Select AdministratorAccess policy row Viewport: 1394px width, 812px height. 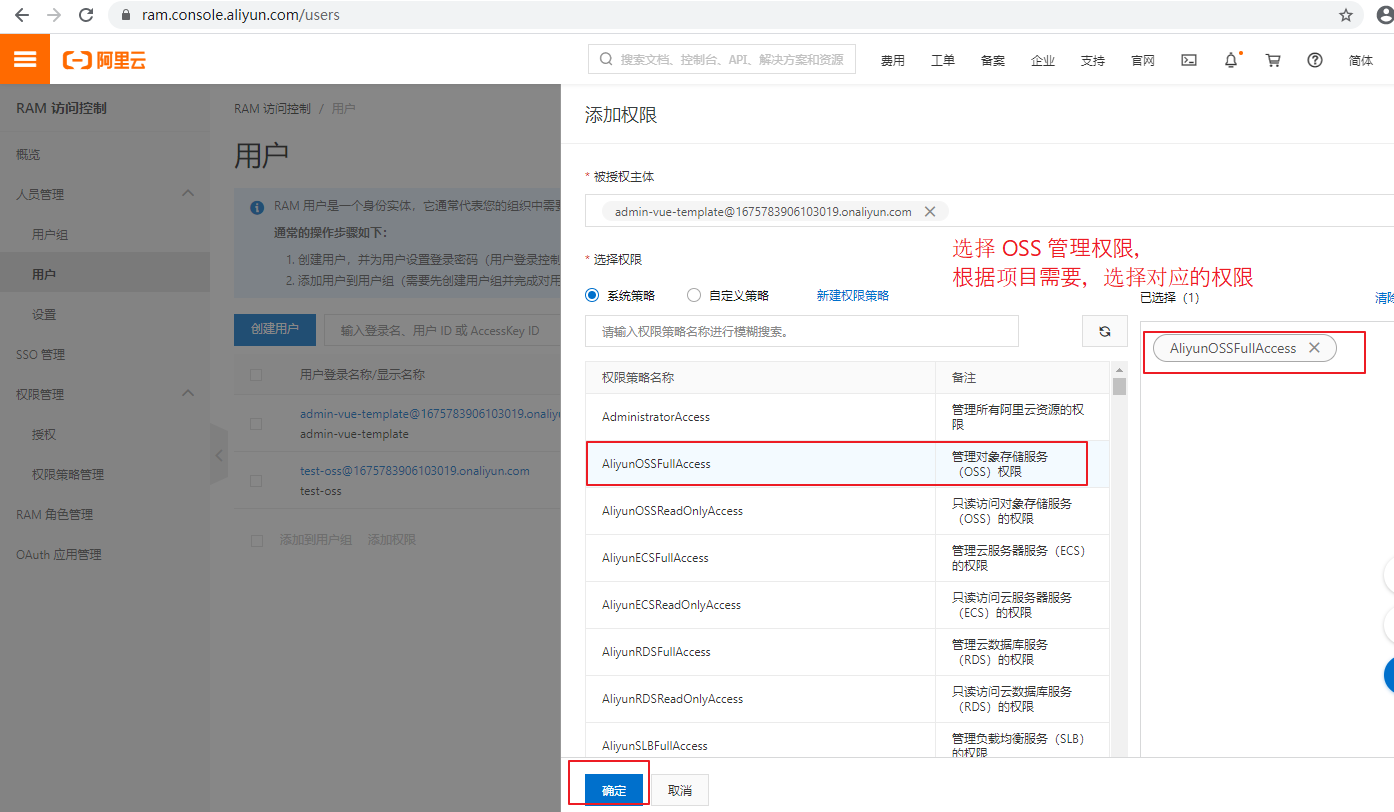[x=847, y=417]
